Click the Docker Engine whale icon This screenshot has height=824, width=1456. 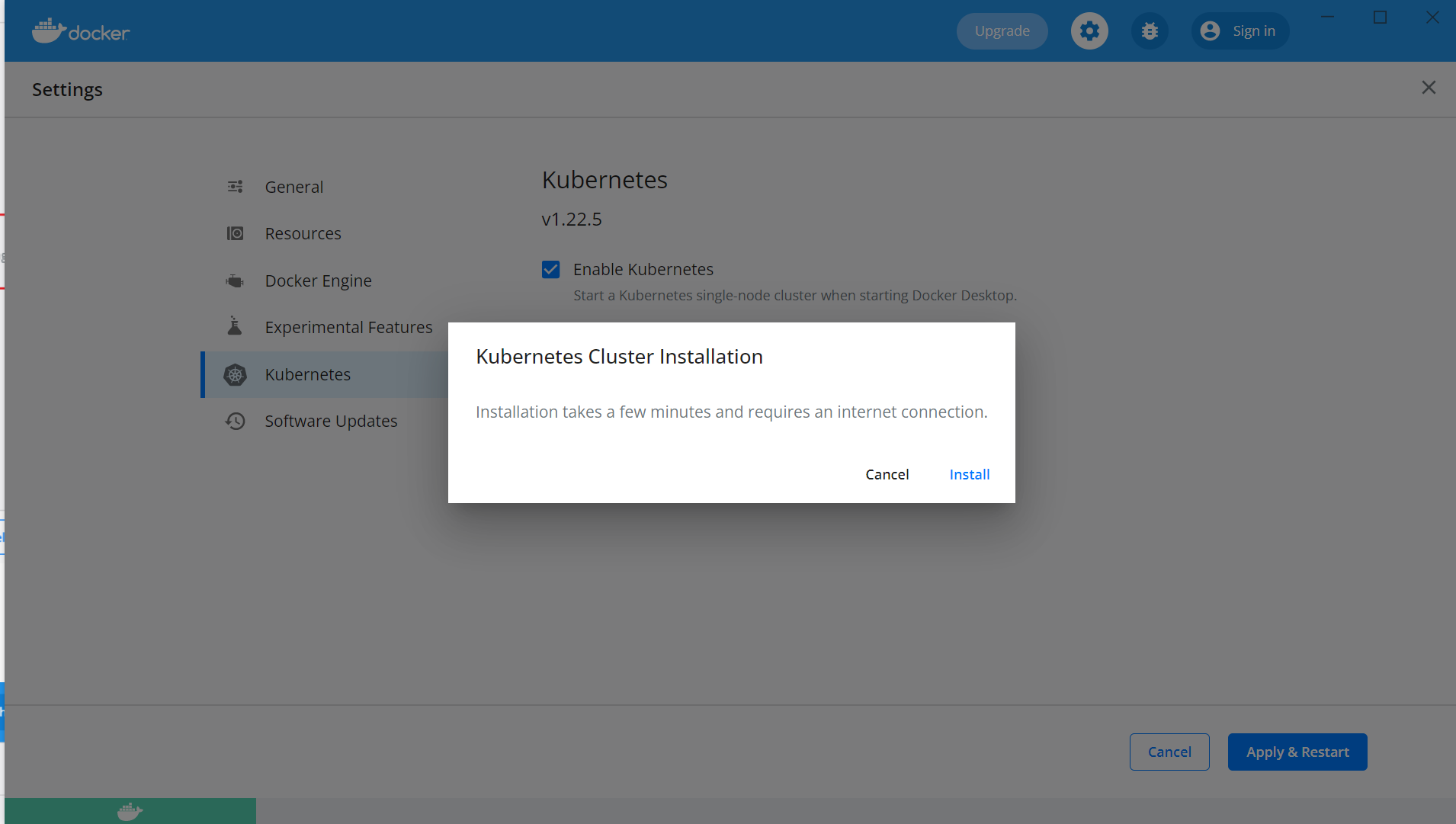235,281
